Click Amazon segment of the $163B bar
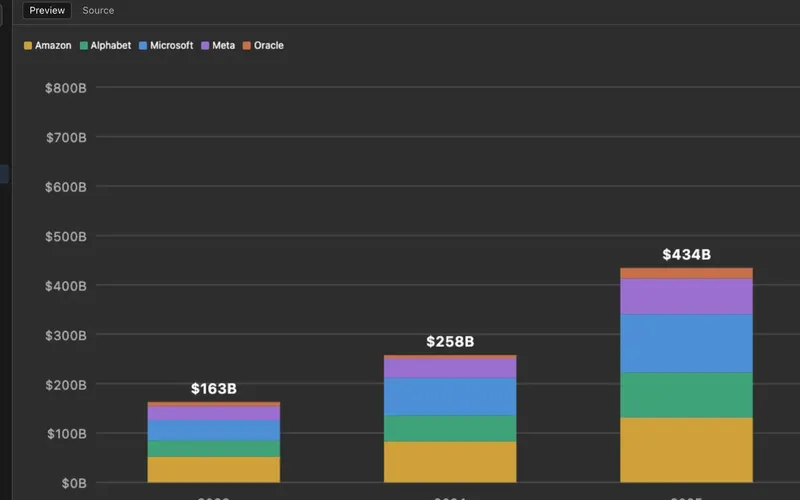This screenshot has height=500, width=800. pos(214,469)
